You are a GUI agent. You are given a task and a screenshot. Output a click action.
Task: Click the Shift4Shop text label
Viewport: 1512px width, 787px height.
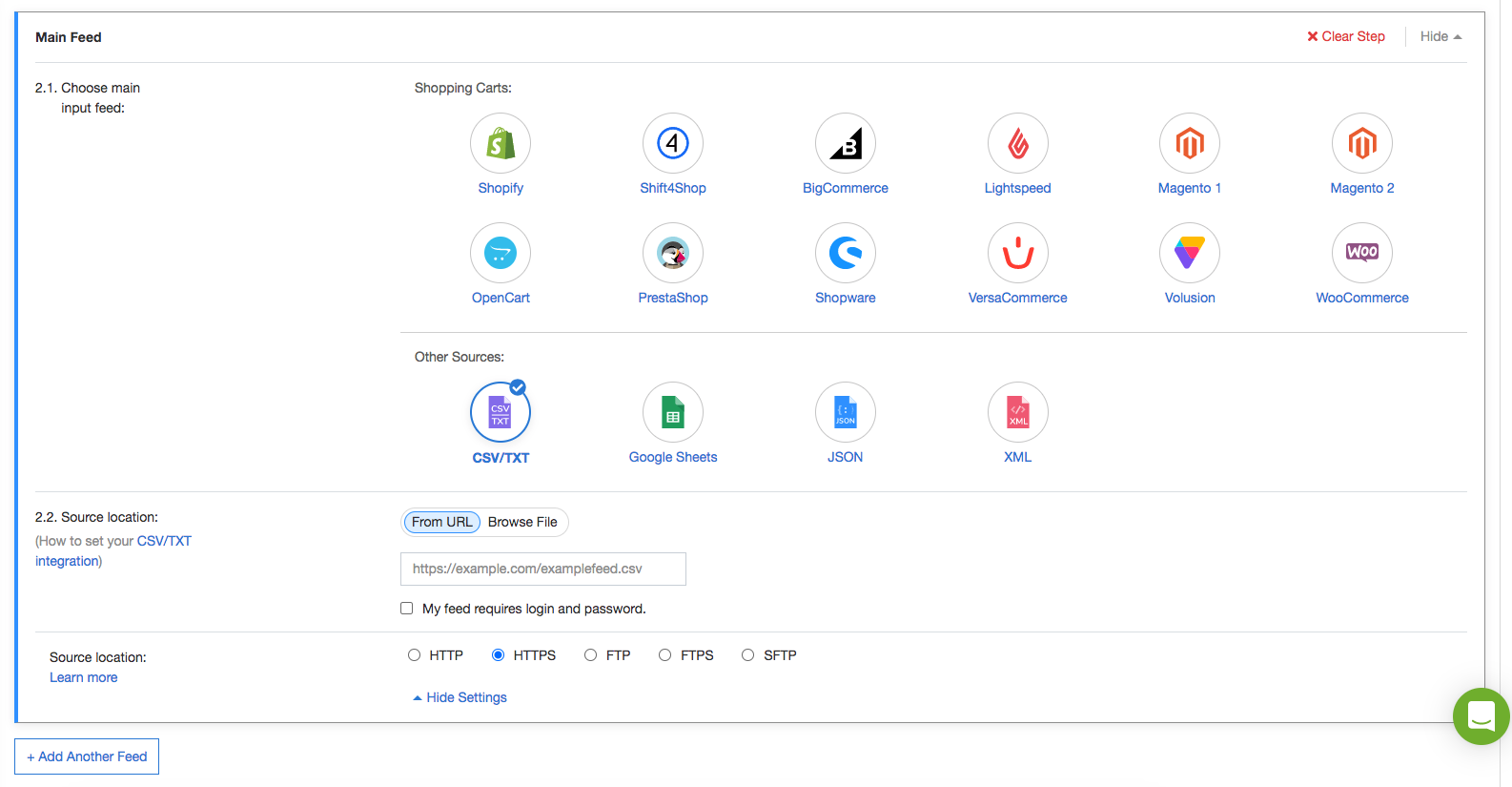(673, 188)
